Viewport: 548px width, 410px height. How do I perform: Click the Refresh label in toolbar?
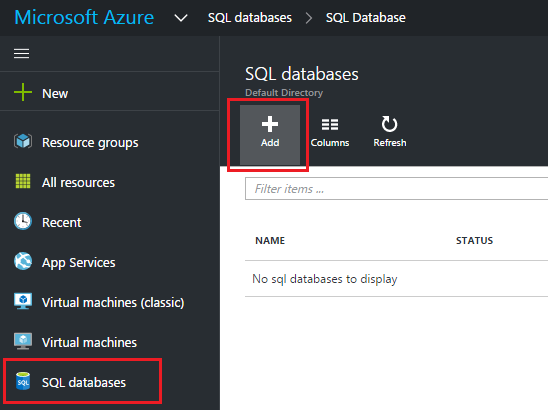click(390, 143)
